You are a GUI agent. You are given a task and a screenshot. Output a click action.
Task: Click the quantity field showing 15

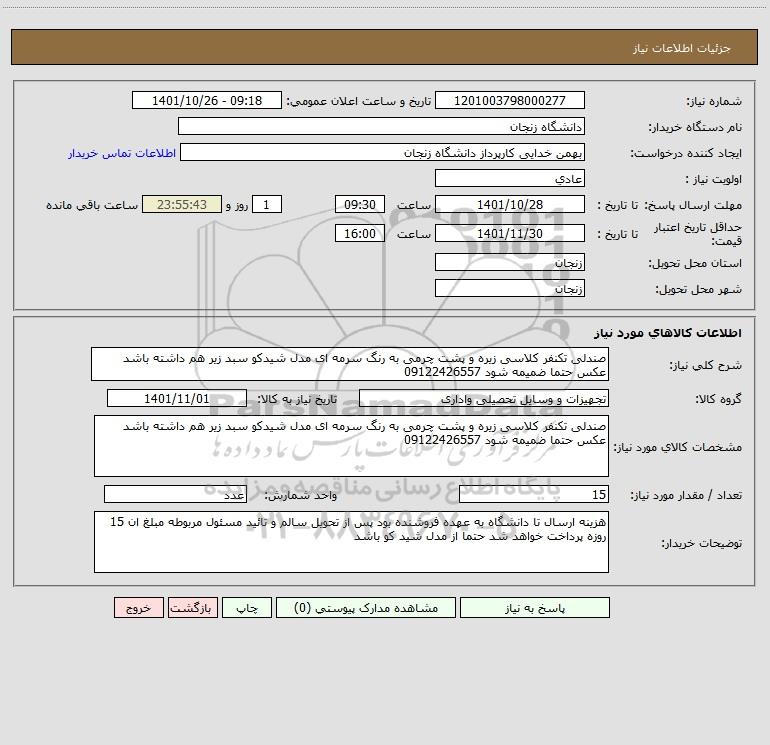click(x=534, y=494)
